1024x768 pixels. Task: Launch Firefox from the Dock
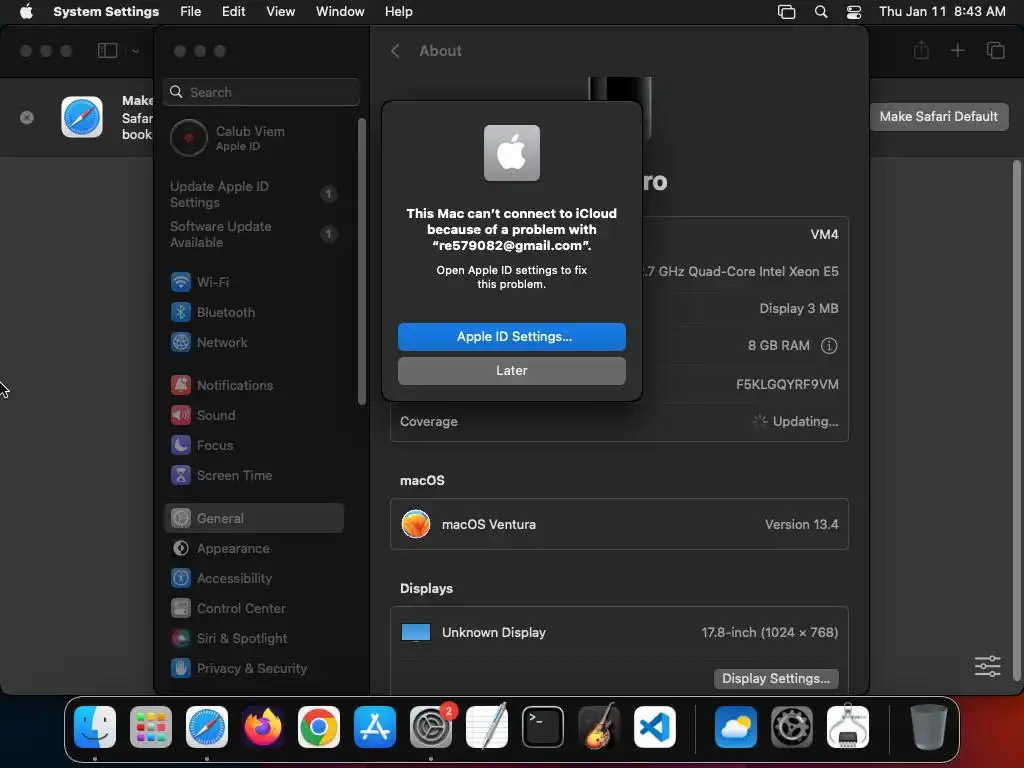263,727
